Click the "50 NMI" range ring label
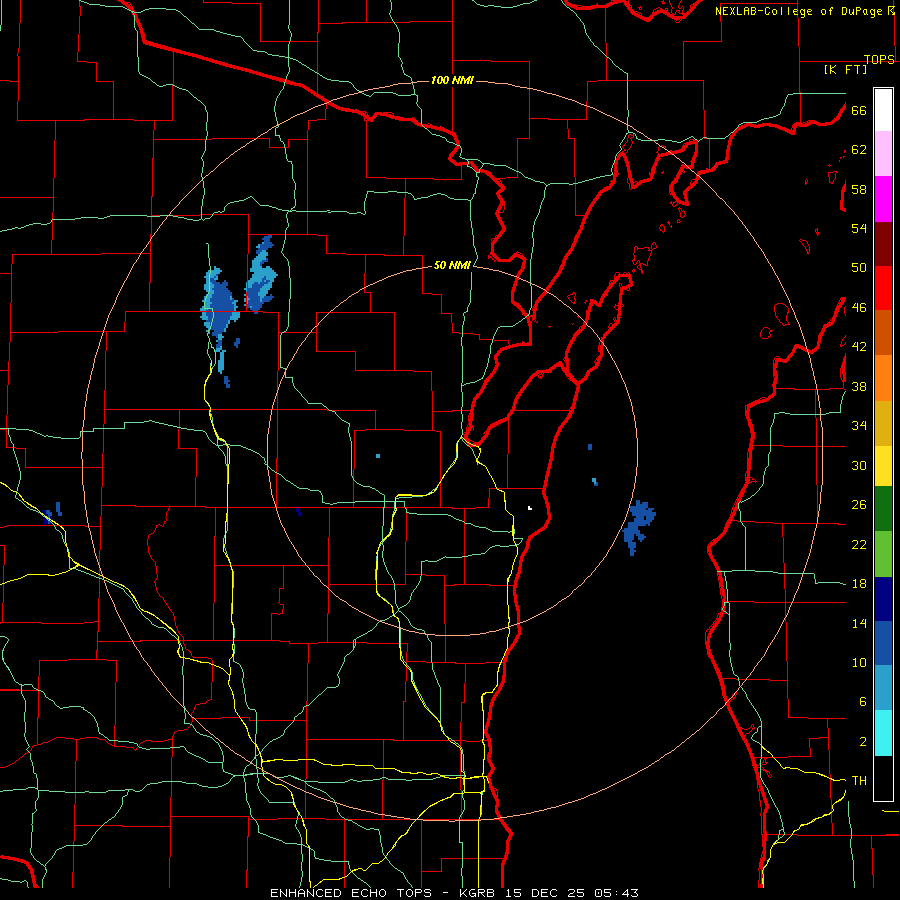 pyautogui.click(x=452, y=265)
